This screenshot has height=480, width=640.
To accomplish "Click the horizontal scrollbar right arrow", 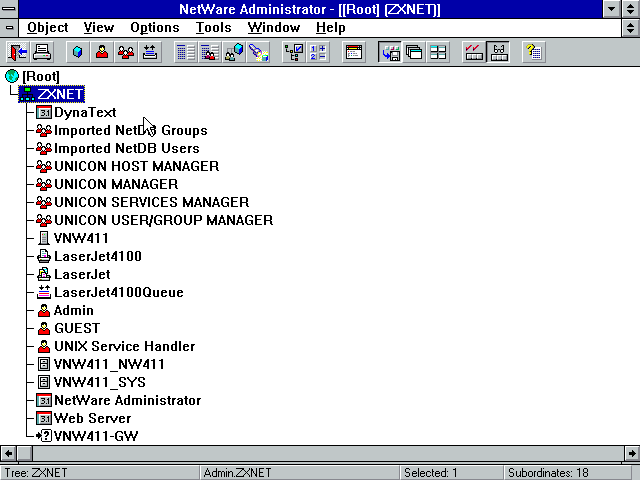I will (632, 453).
